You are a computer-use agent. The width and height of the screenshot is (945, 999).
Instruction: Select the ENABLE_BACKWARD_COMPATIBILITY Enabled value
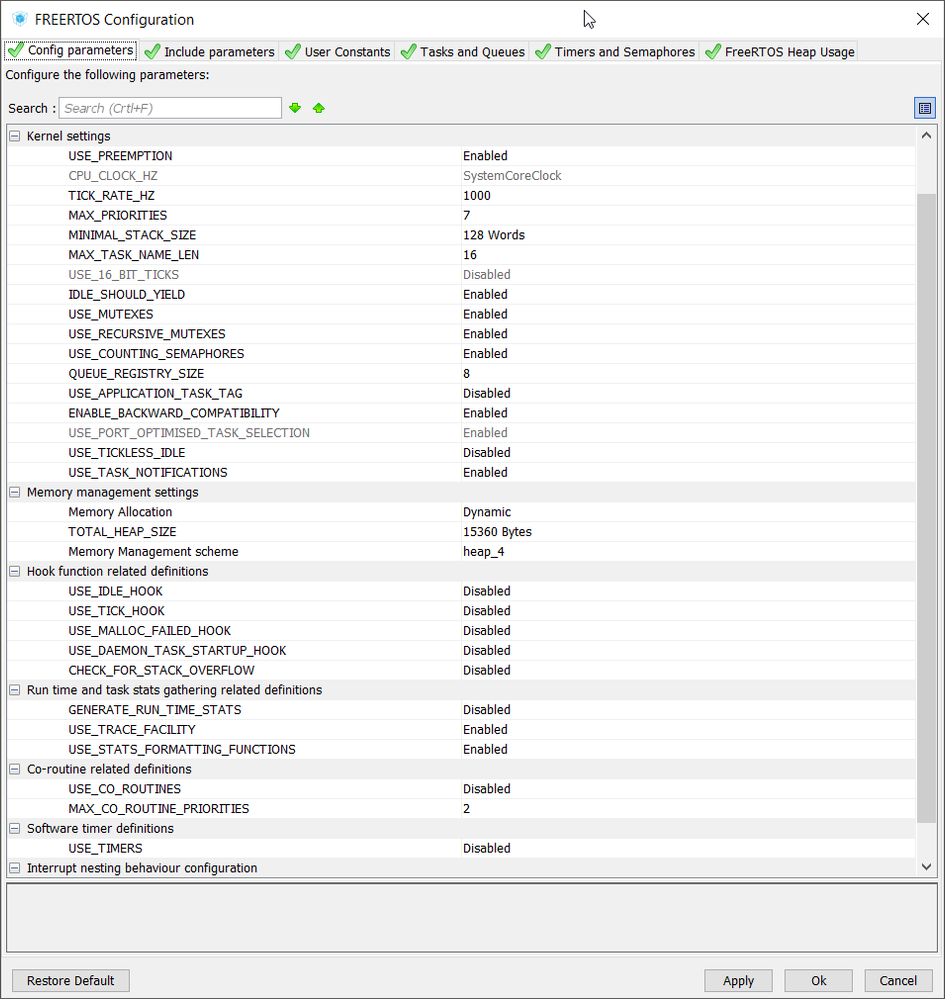[485, 413]
